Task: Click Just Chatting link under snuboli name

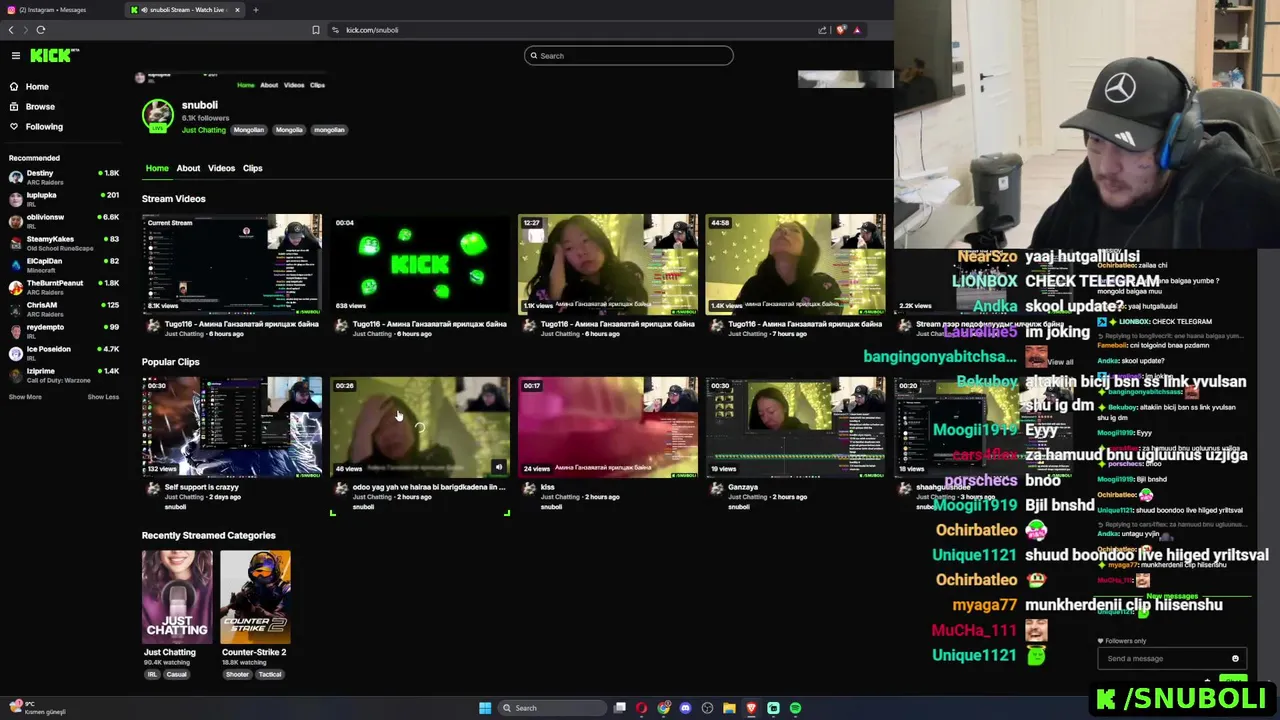Action: (x=204, y=130)
